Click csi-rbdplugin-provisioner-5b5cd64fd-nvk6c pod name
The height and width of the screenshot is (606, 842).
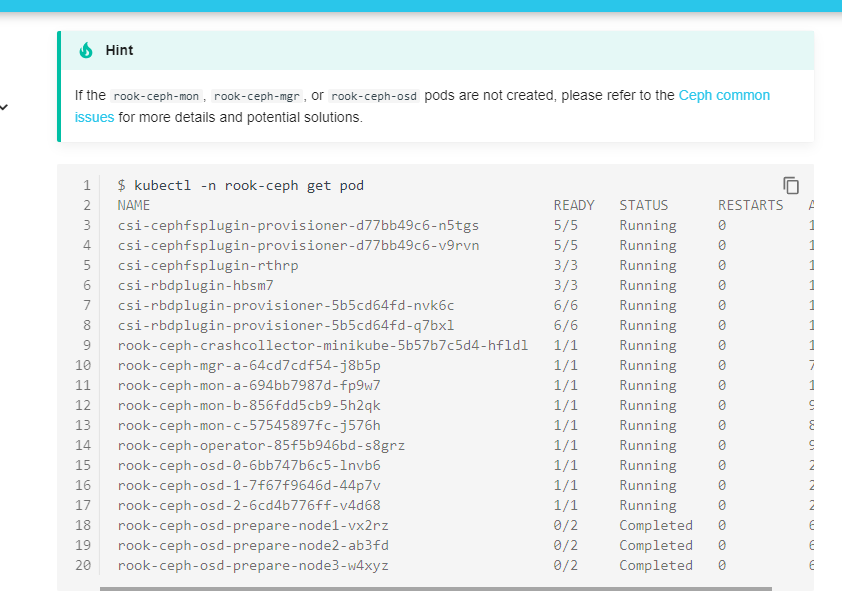click(286, 305)
